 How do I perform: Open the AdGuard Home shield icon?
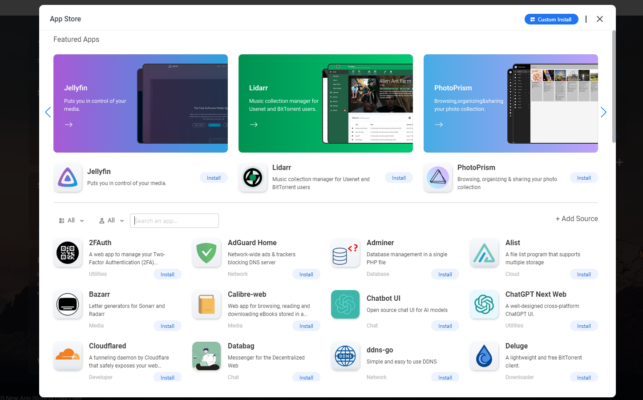[x=206, y=253]
